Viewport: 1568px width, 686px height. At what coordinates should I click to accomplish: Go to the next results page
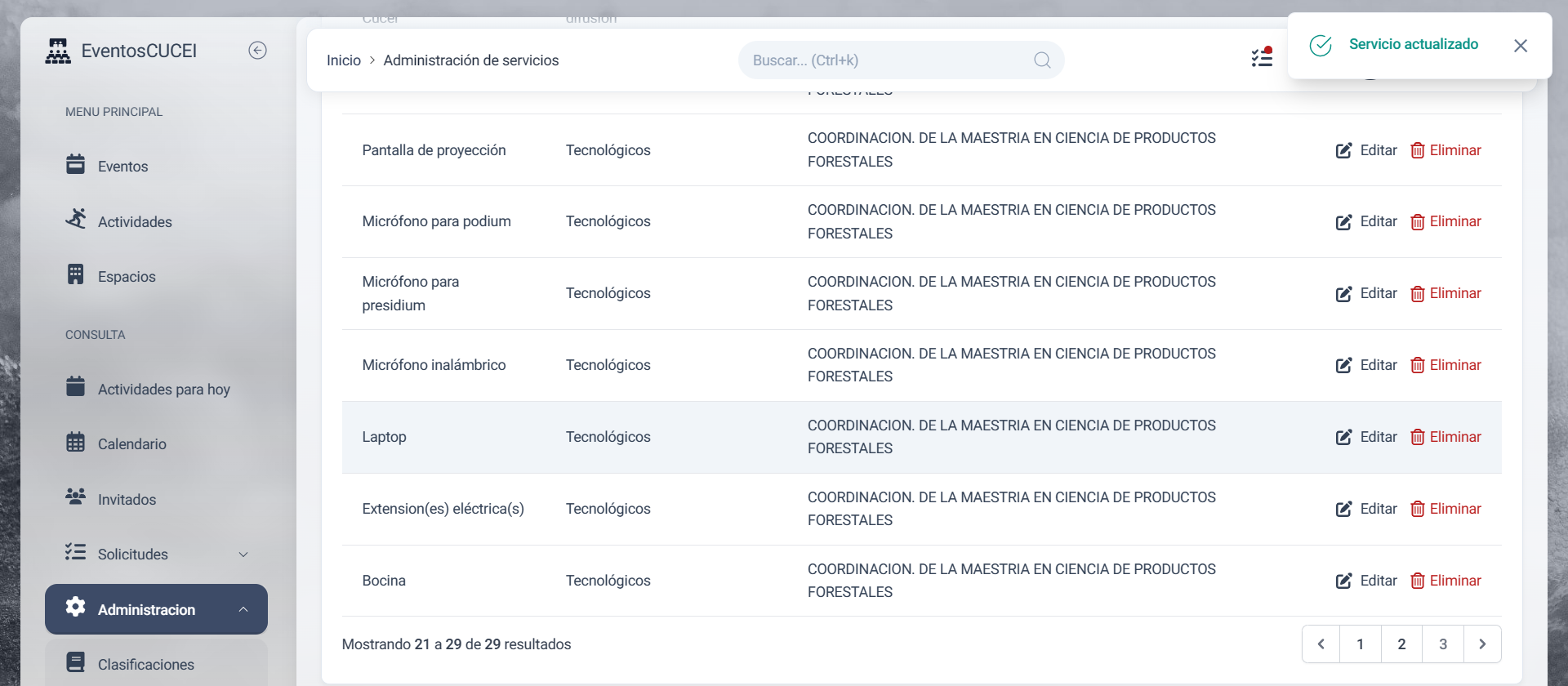[x=1481, y=644]
